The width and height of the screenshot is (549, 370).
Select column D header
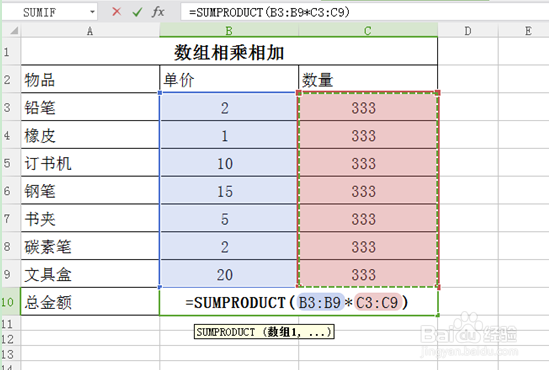(468, 31)
